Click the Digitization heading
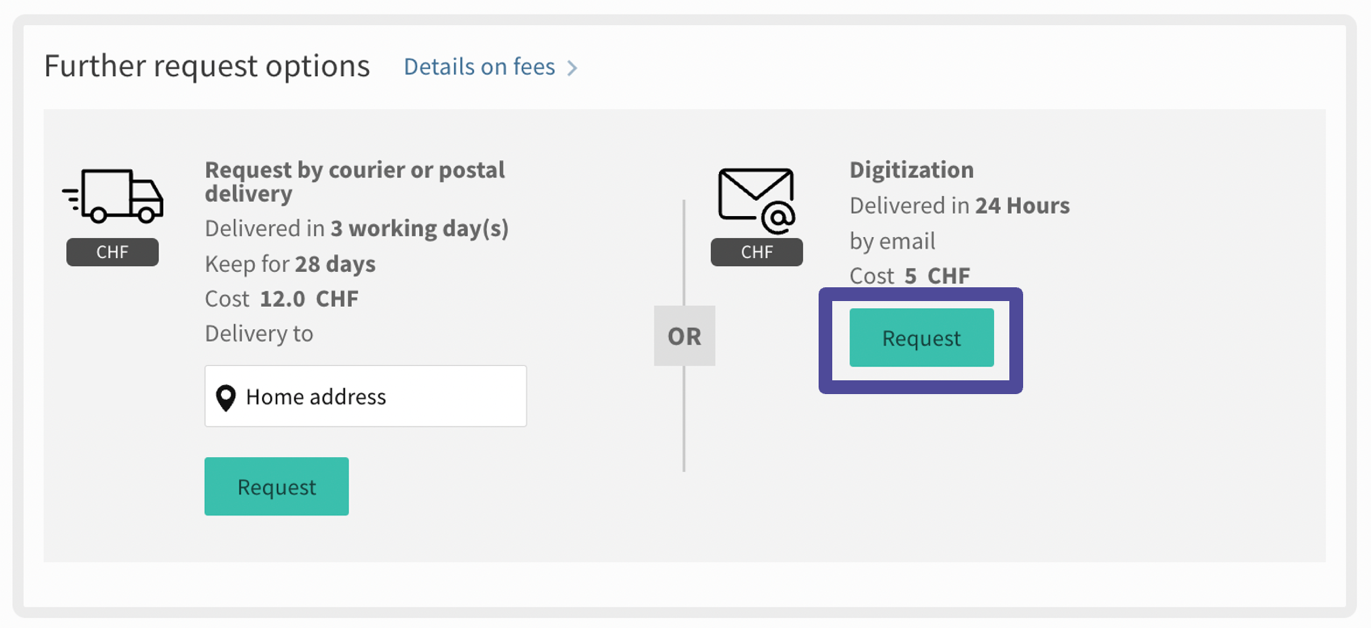Screen dimensions: 1371x628 point(911,170)
